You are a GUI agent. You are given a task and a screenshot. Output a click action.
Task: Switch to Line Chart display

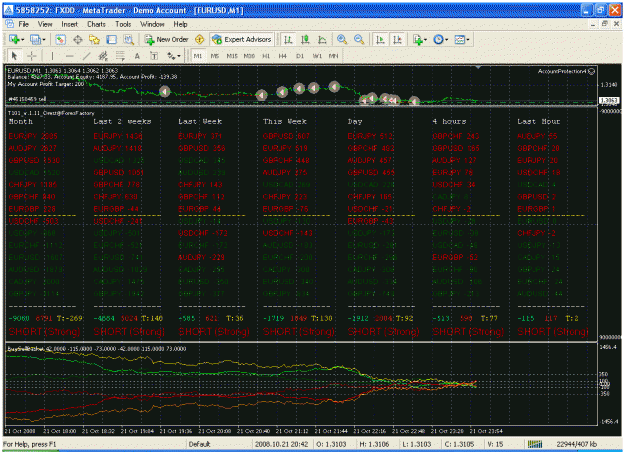point(322,39)
